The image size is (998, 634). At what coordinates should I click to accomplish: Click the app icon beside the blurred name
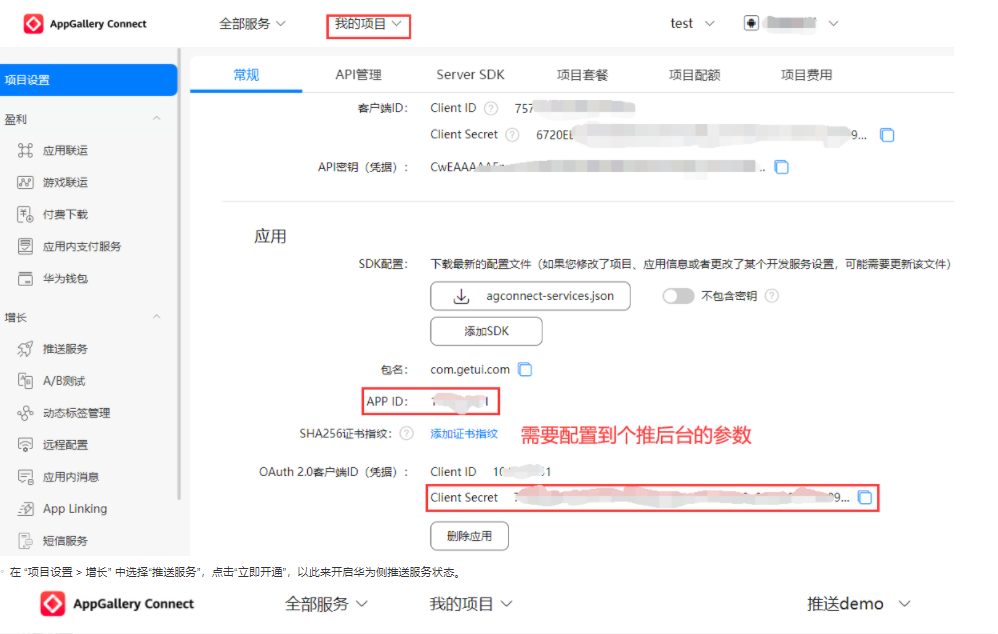coord(751,24)
